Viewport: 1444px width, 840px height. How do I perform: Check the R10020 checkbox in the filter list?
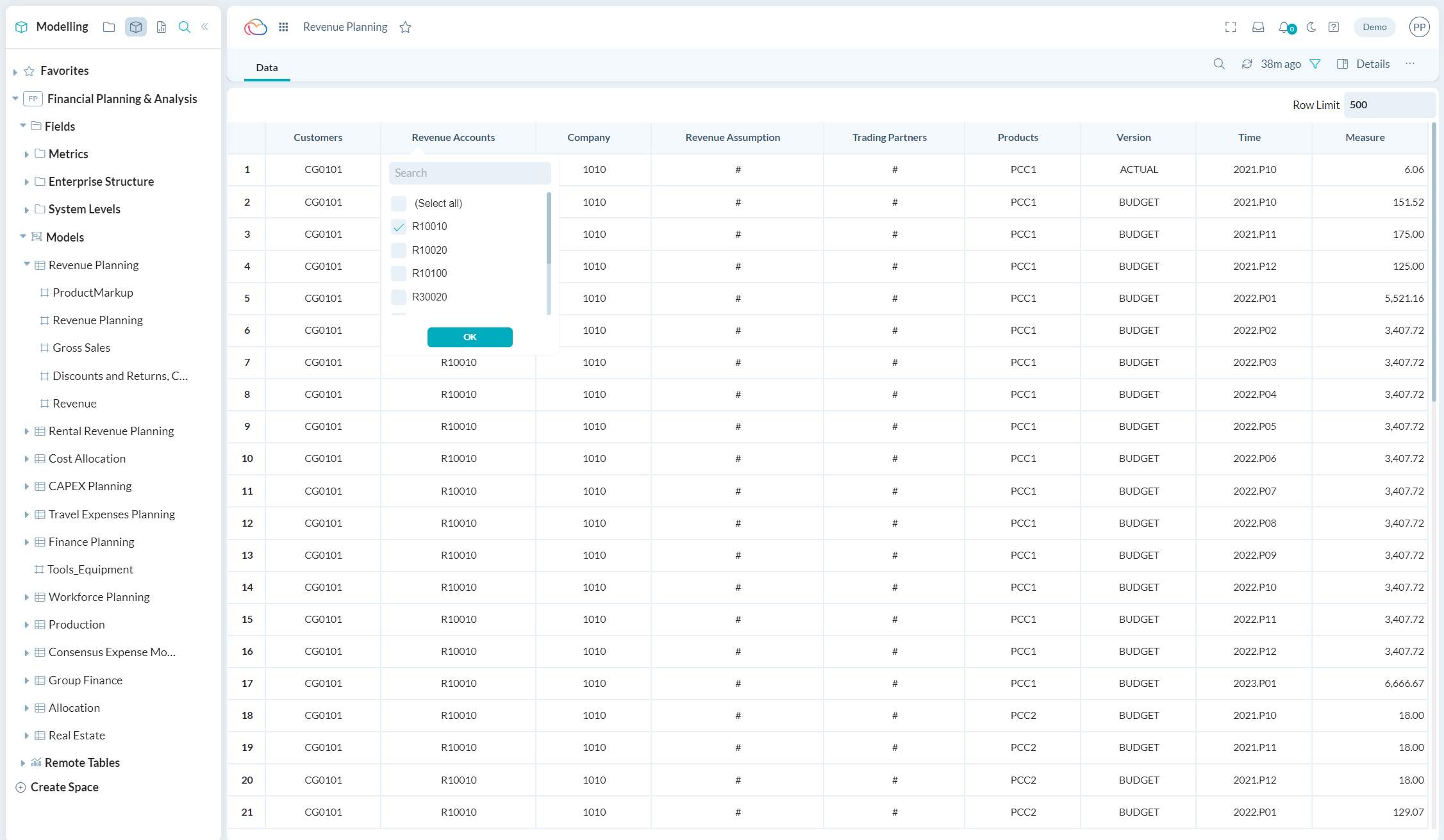click(399, 250)
